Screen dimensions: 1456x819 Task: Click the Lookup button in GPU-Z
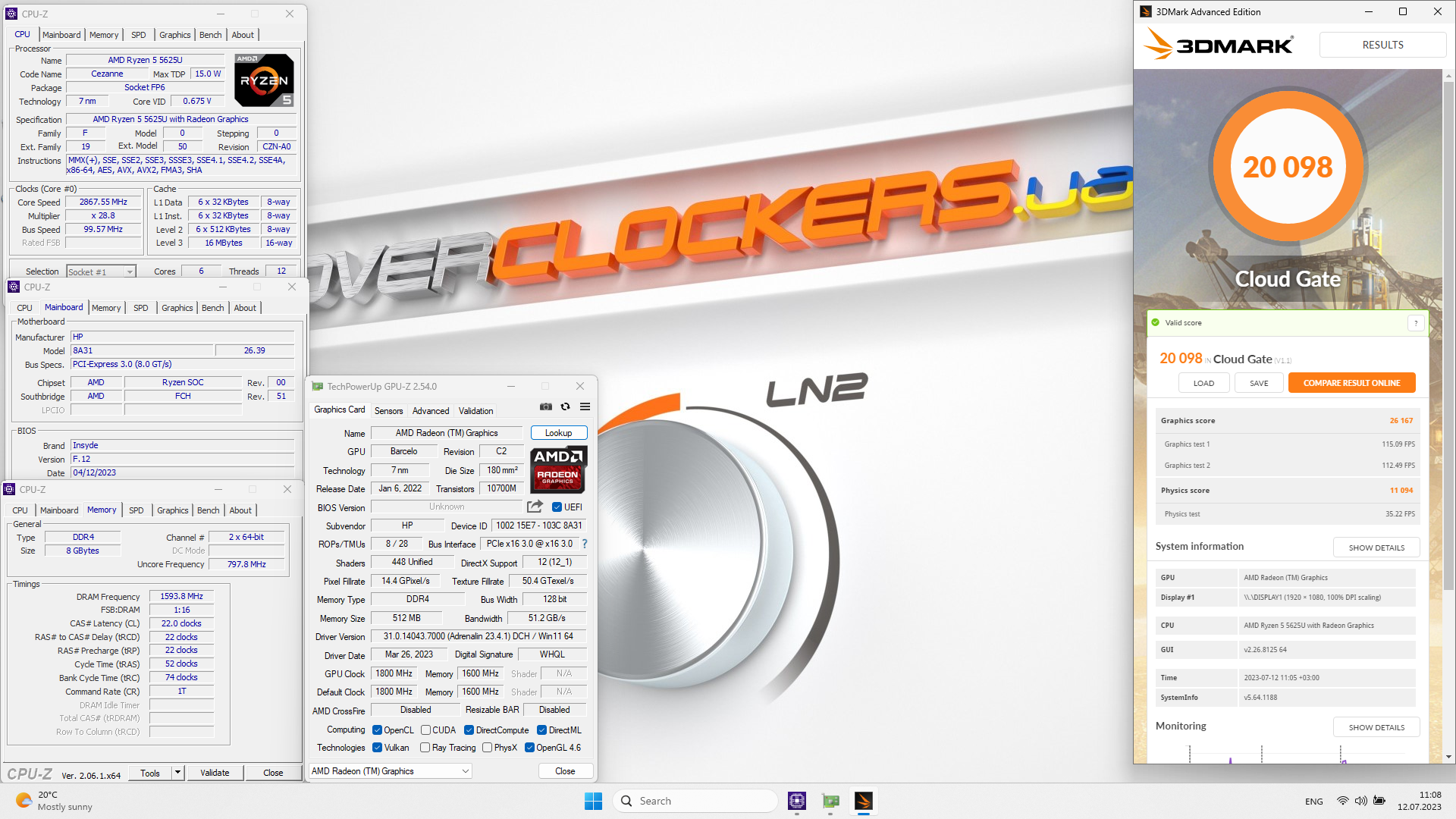point(559,433)
